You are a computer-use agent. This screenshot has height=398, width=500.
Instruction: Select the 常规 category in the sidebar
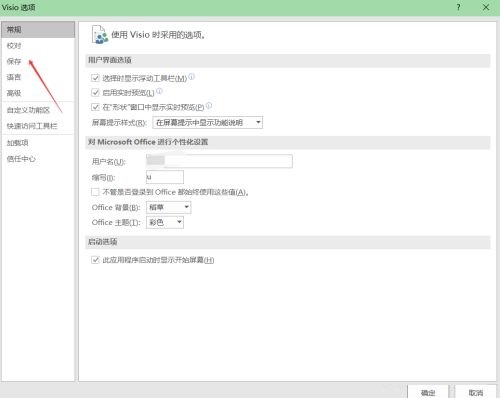pyautogui.click(x=38, y=30)
